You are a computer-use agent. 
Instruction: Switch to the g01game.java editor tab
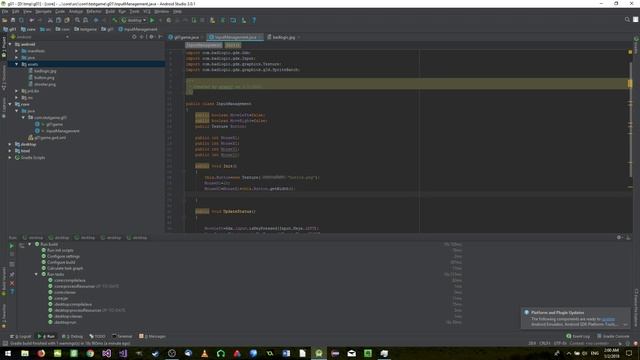[184, 37]
